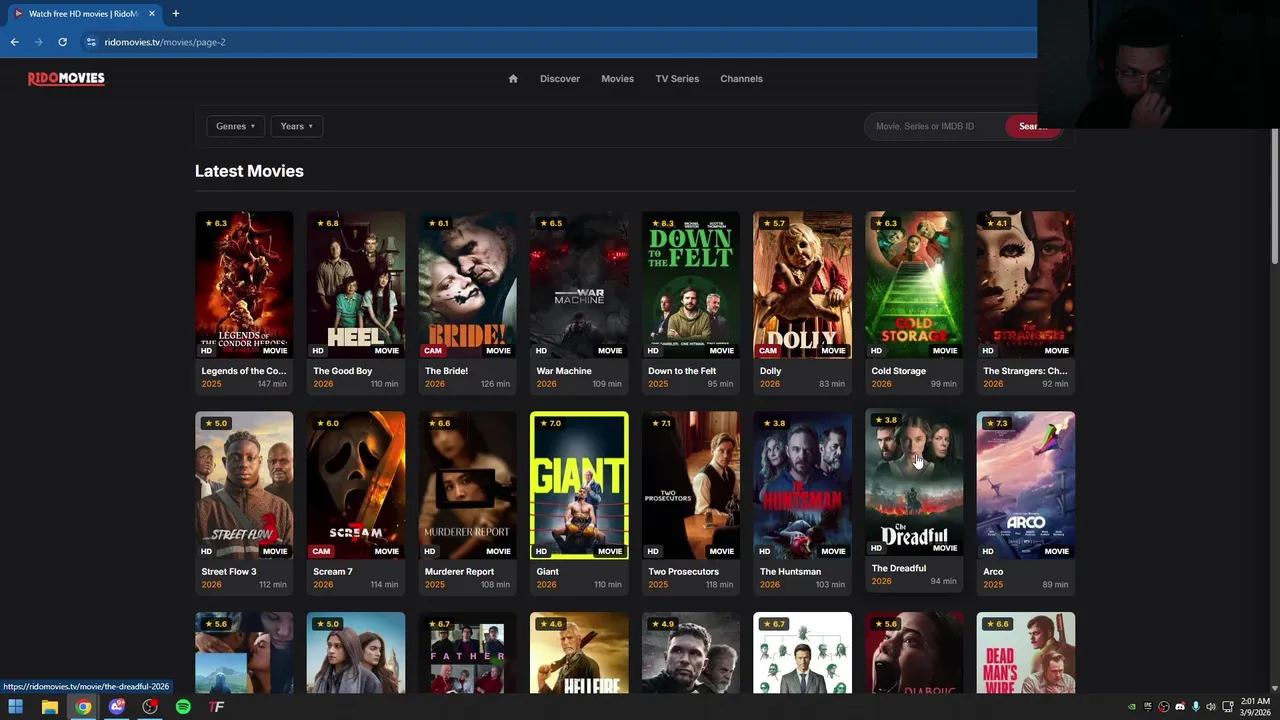Open The Good Boy poster
This screenshot has height=720, width=1280.
[356, 285]
